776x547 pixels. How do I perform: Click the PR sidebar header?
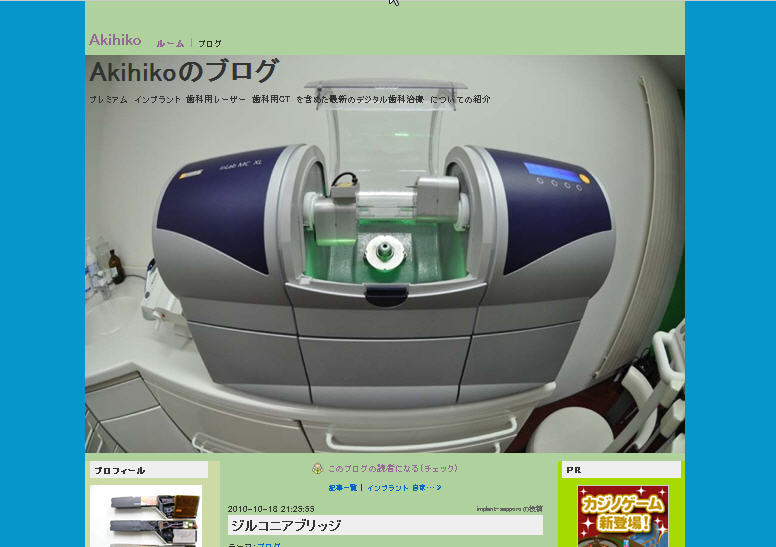click(x=574, y=470)
